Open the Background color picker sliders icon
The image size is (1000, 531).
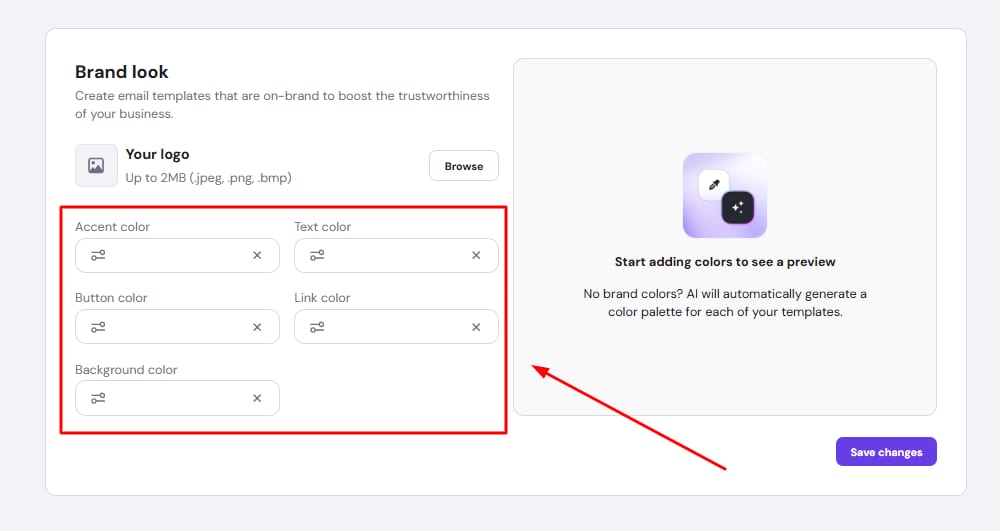[x=98, y=398]
